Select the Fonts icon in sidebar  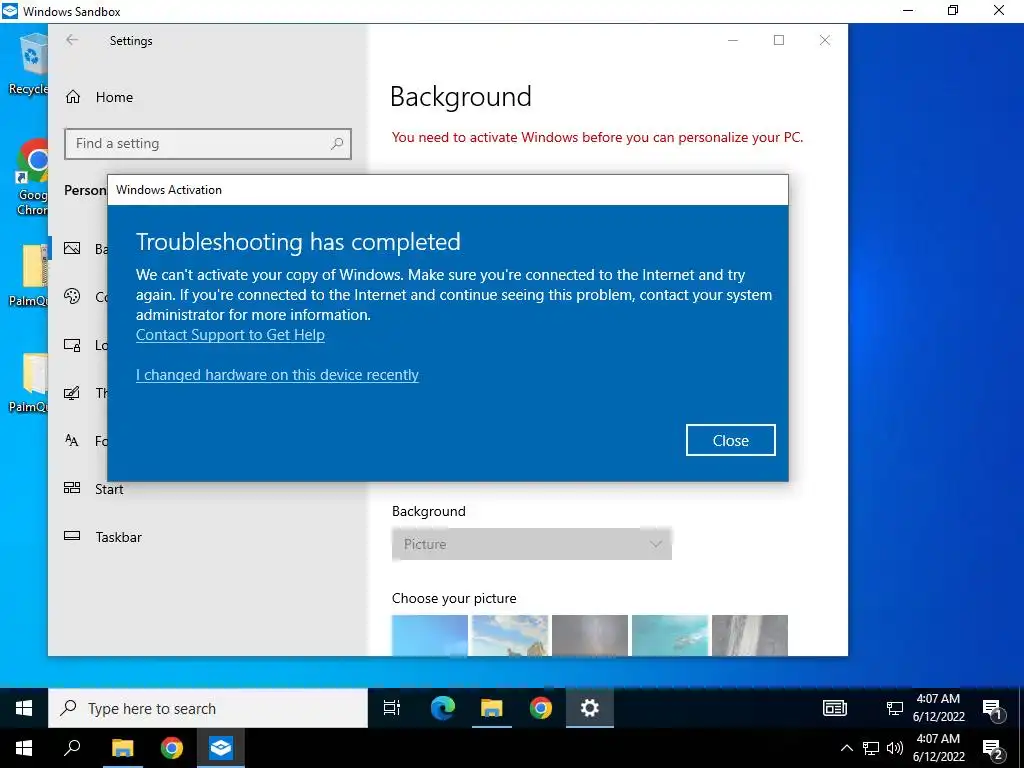72,440
